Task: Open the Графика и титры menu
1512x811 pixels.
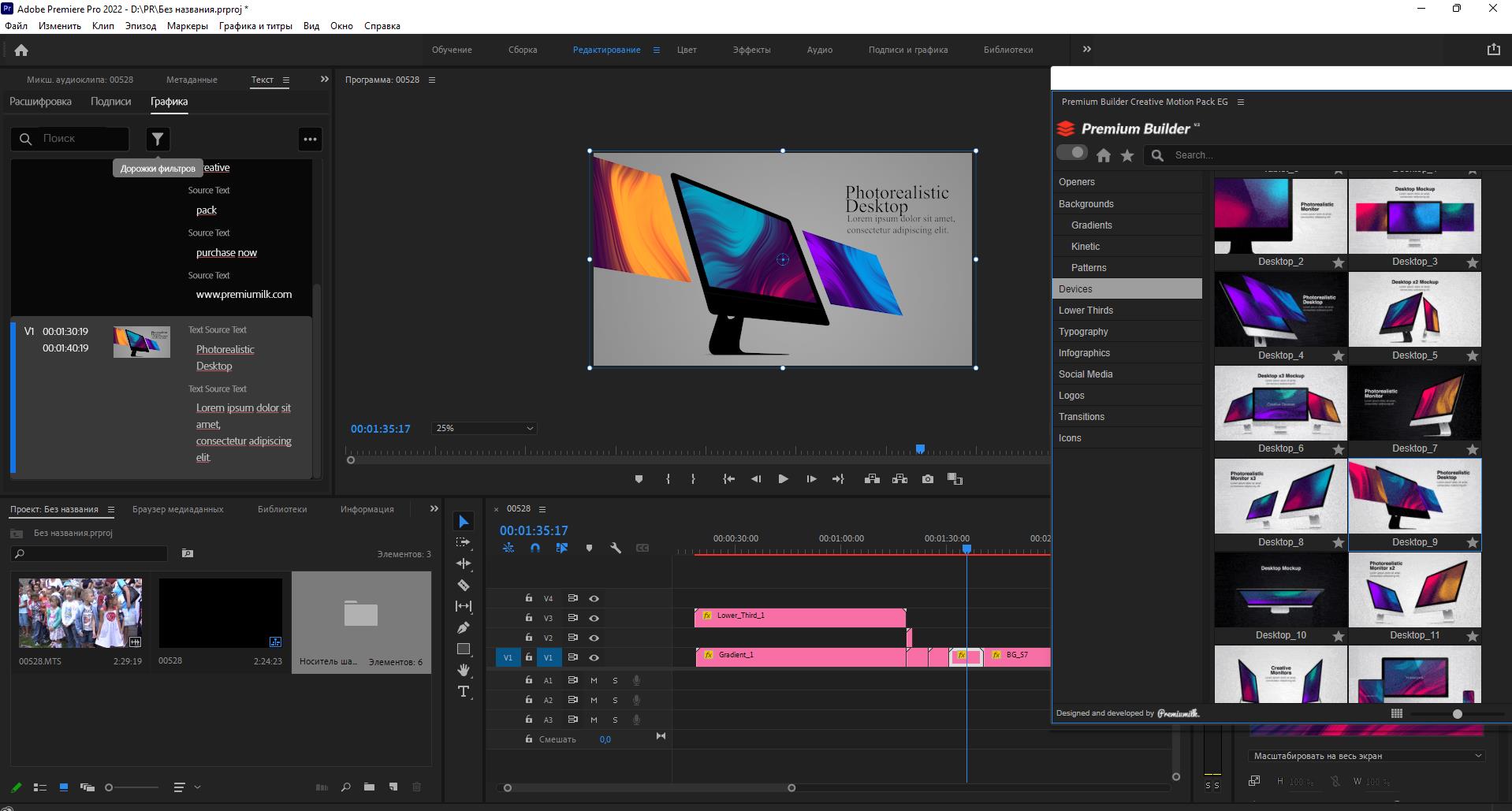Action: pyautogui.click(x=255, y=26)
